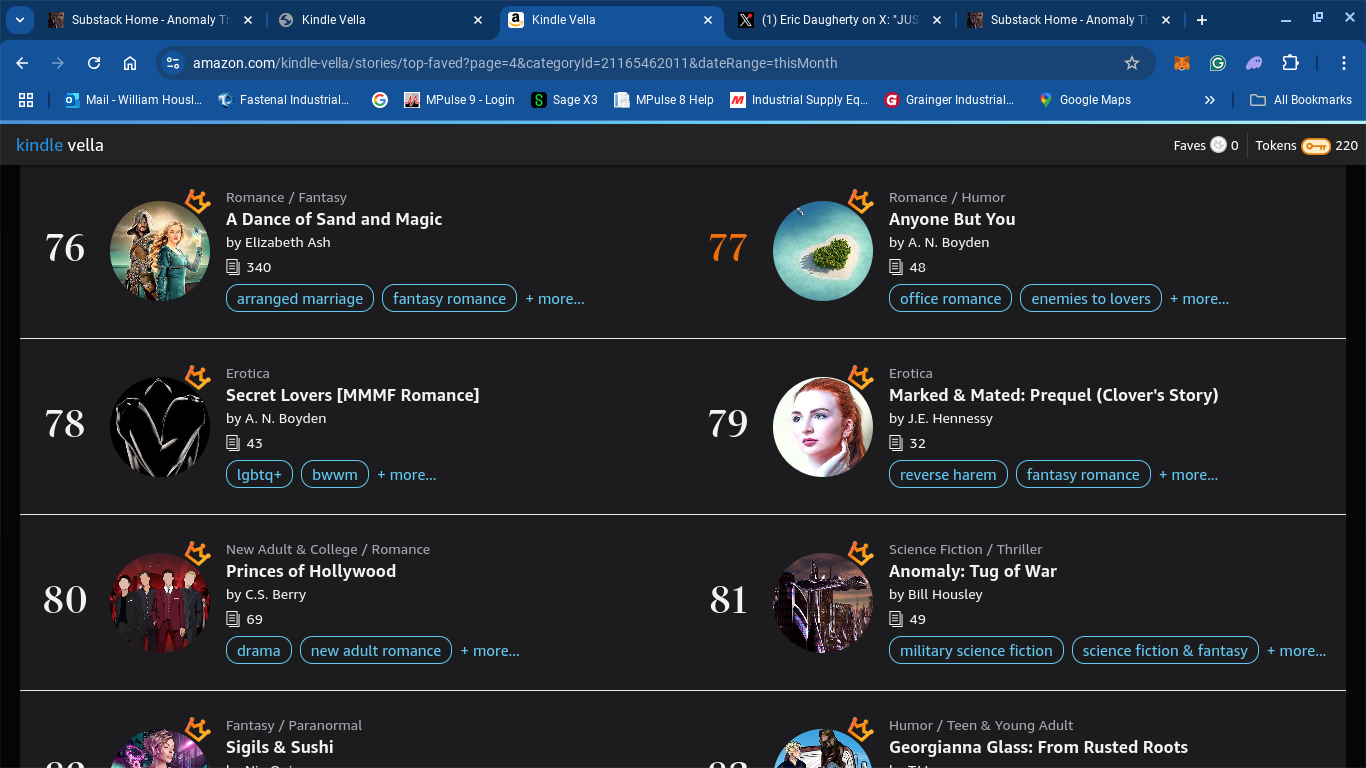Open MPulse 8 Help bookmark
This screenshot has height=768, width=1366.
(x=664, y=100)
